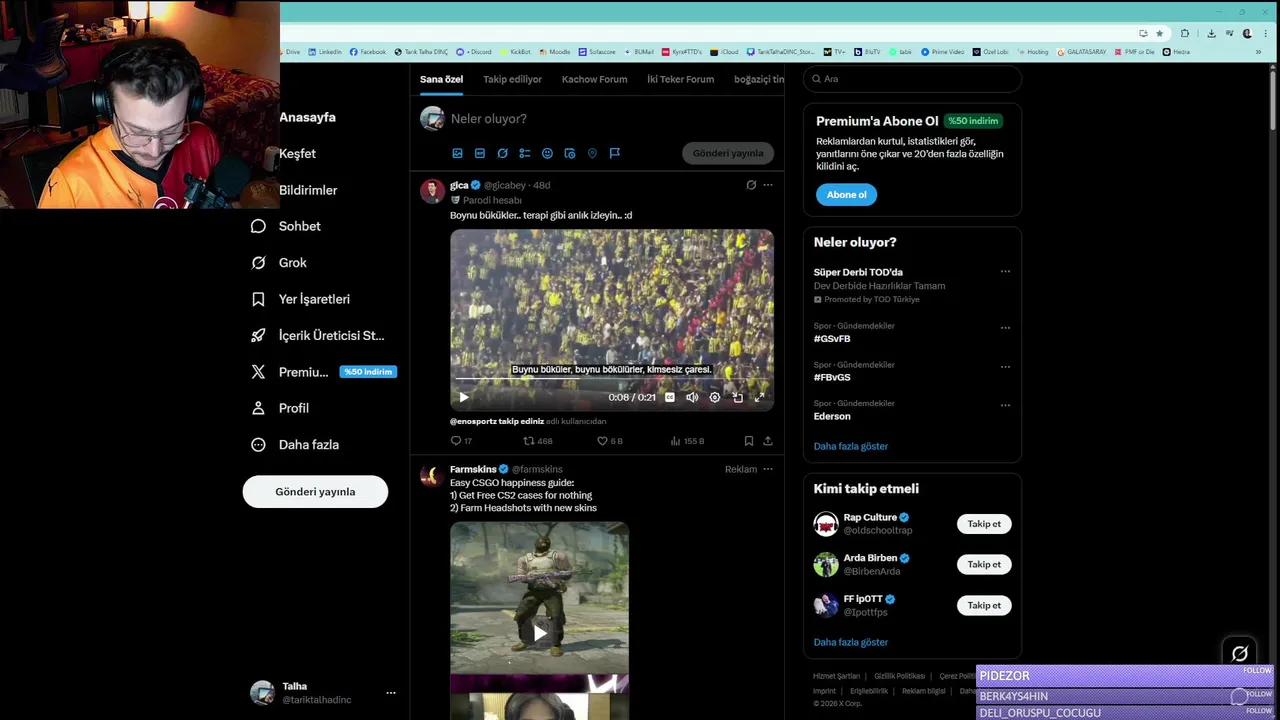Viewport: 1280px width, 720px height.
Task: Schedule the post with the calendar icon
Action: [x=570, y=153]
